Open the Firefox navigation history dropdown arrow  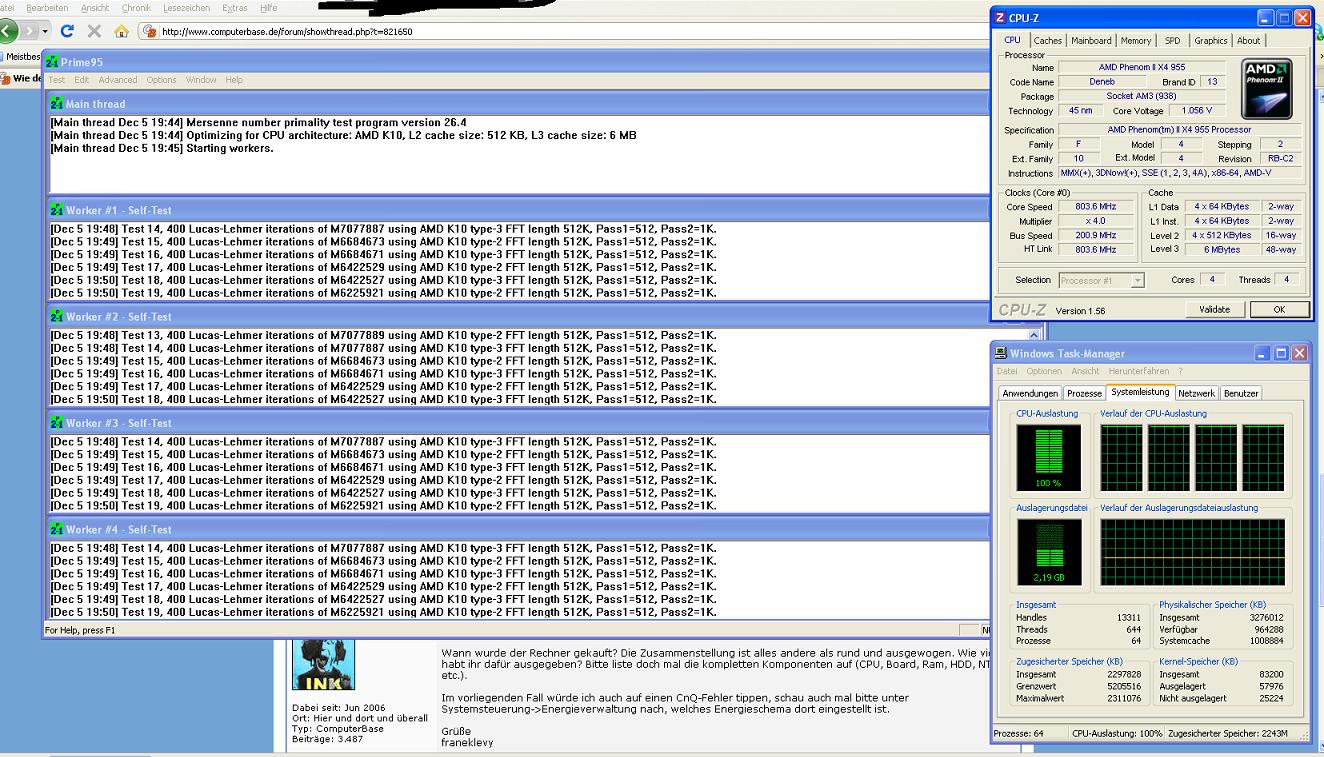[46, 31]
